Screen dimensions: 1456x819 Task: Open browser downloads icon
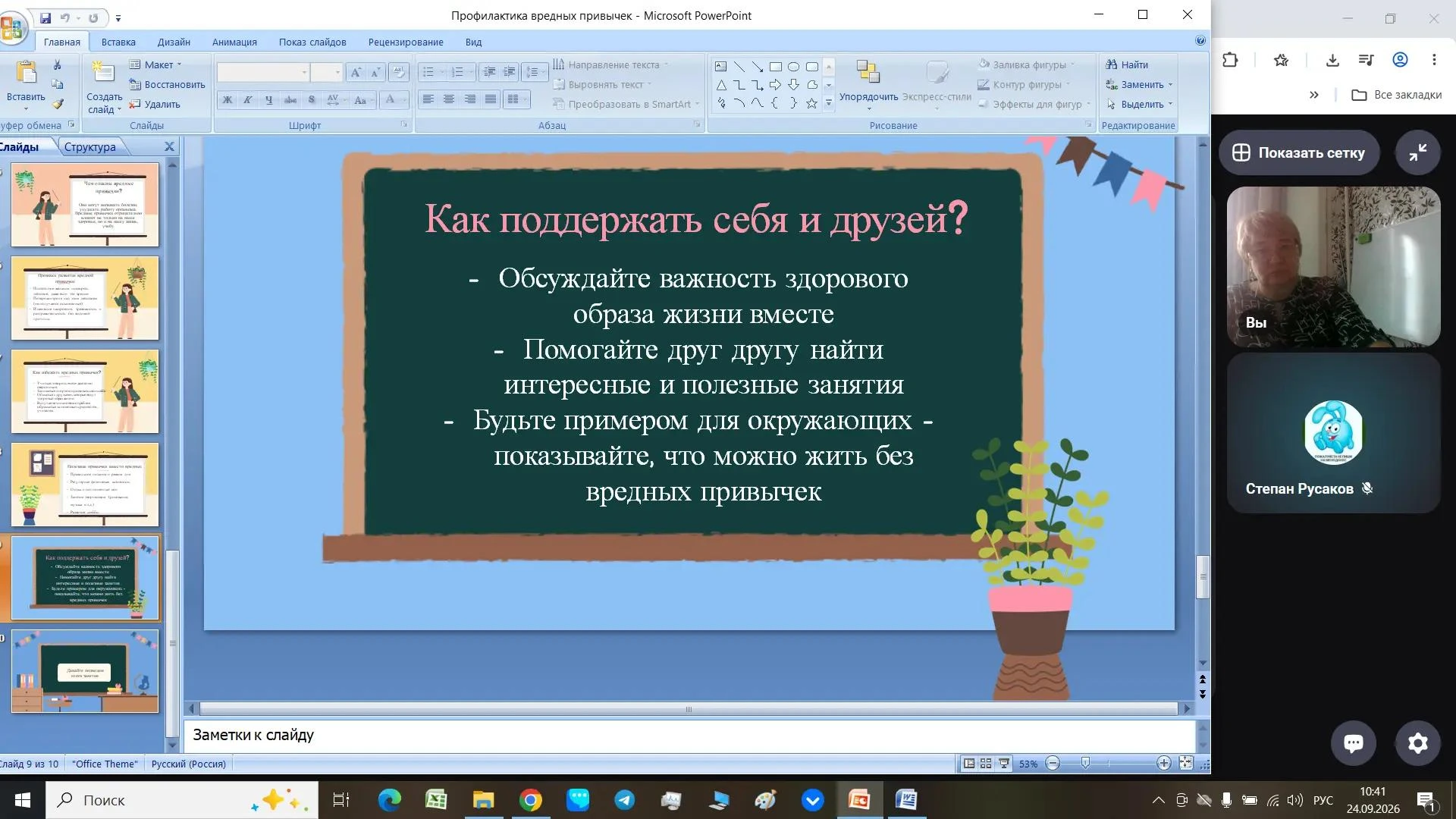point(1332,60)
